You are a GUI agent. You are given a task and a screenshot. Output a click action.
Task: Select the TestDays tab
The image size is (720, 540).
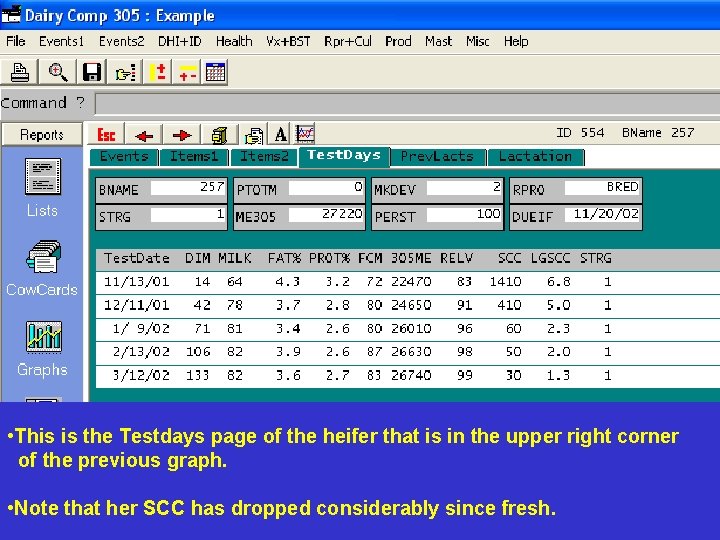tap(344, 156)
